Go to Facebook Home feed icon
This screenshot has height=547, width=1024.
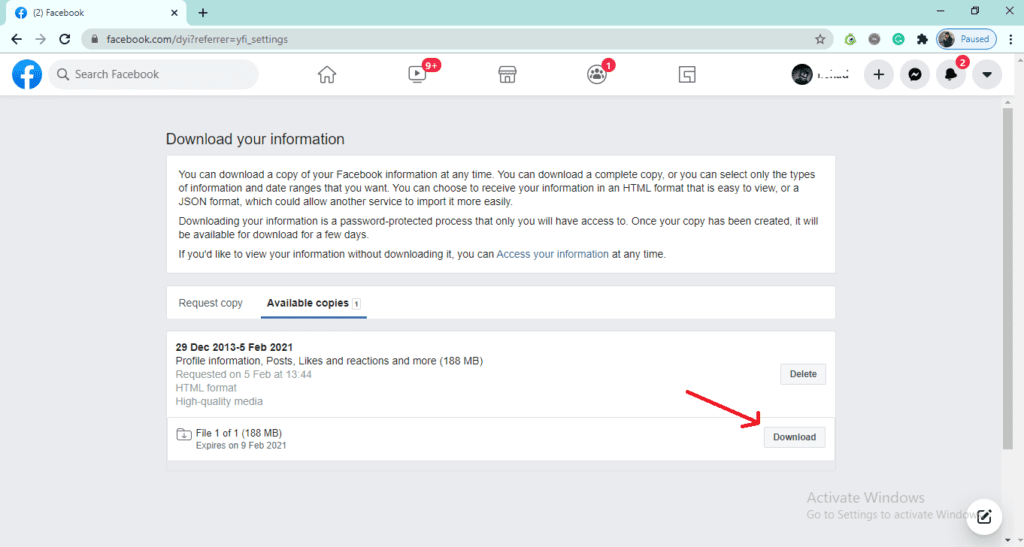[x=327, y=74]
